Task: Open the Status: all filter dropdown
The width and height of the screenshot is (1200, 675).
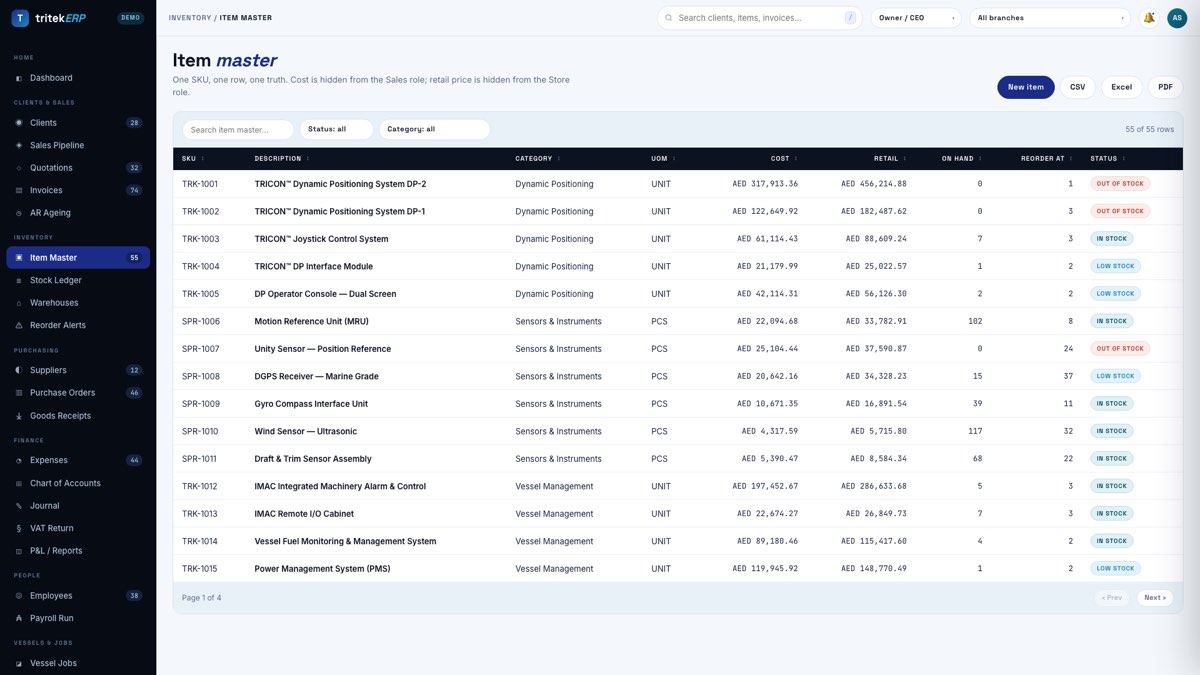Action: point(336,129)
